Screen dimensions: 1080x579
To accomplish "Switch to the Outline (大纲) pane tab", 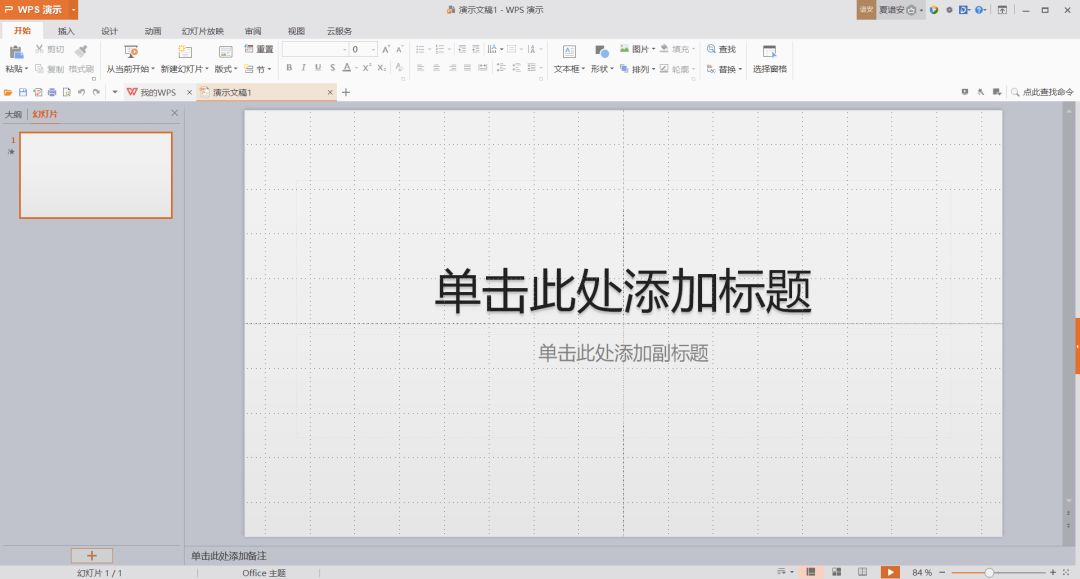I will click(x=13, y=114).
